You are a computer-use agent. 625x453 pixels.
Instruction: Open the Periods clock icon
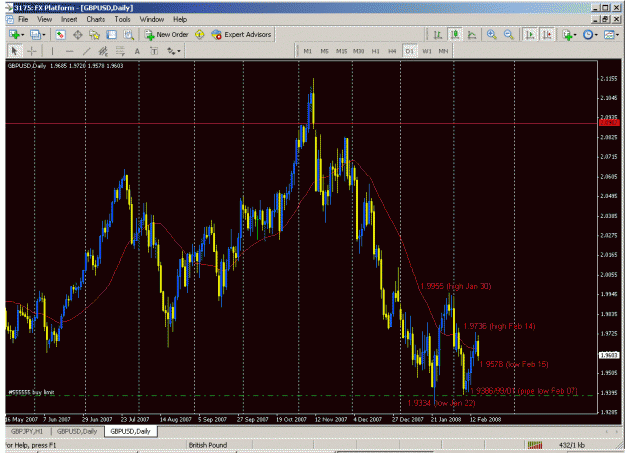click(x=588, y=35)
